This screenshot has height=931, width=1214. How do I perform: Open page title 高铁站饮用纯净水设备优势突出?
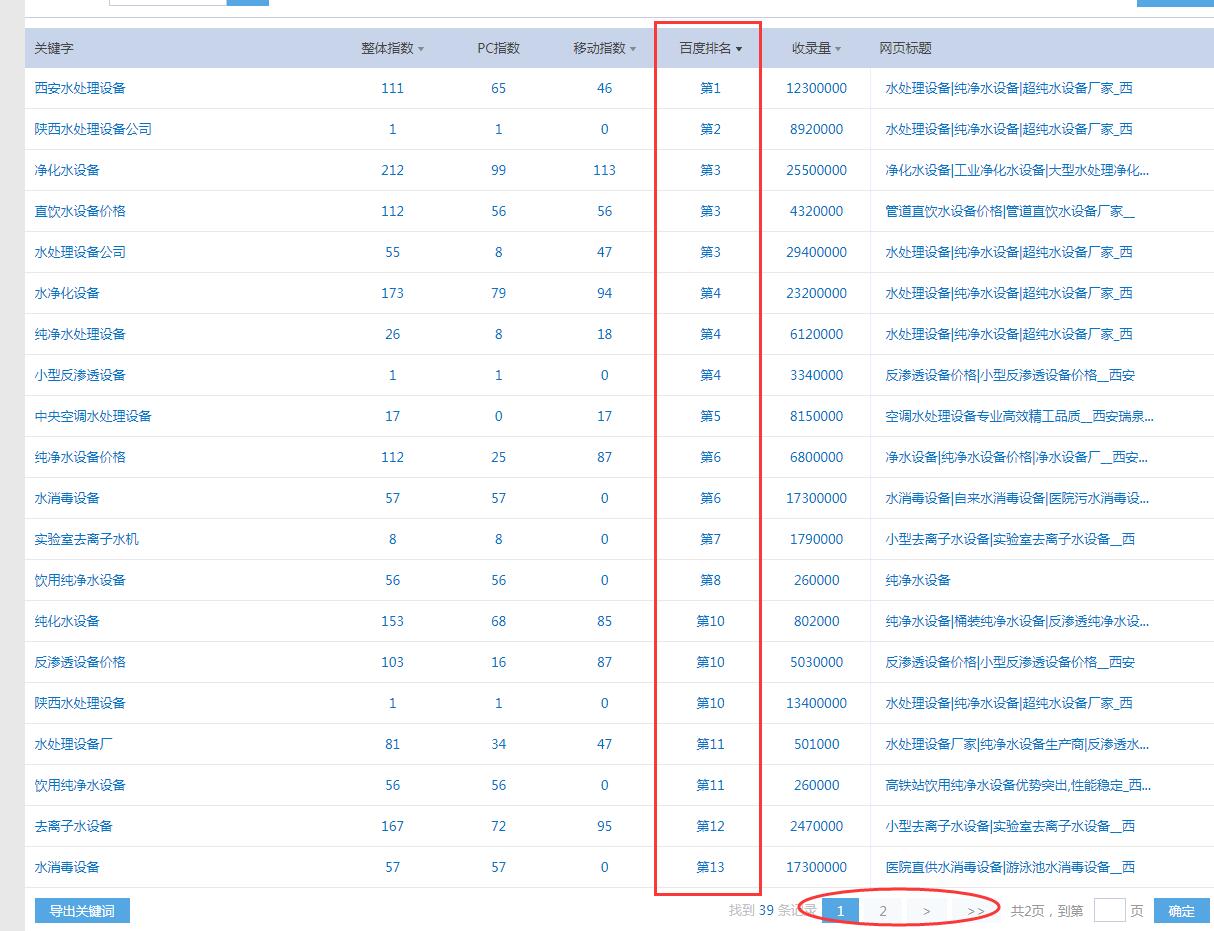click(1018, 785)
